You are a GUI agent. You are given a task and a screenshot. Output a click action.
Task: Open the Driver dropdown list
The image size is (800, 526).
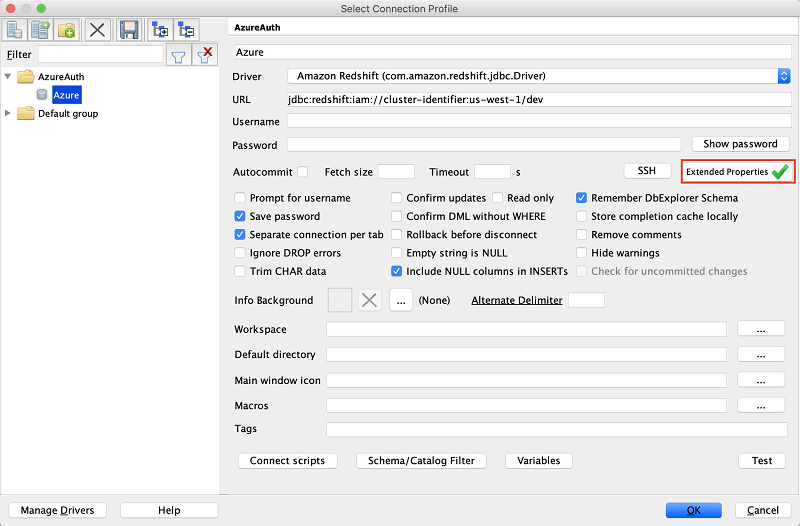(784, 76)
